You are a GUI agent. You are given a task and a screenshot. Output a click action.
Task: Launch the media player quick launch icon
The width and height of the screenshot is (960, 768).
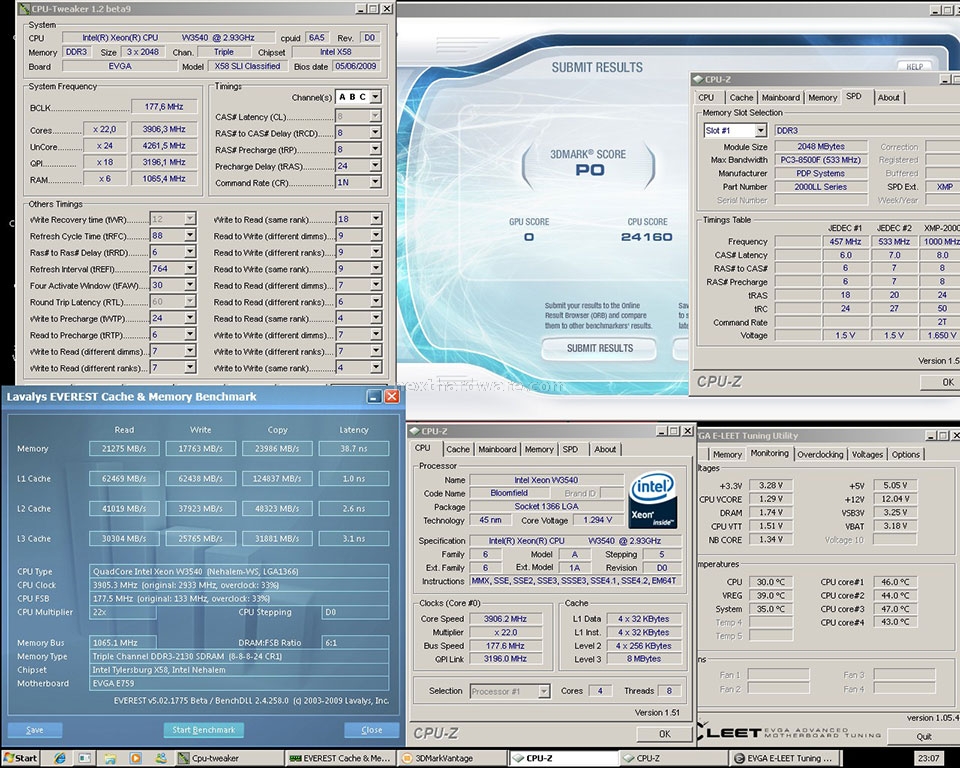135,758
